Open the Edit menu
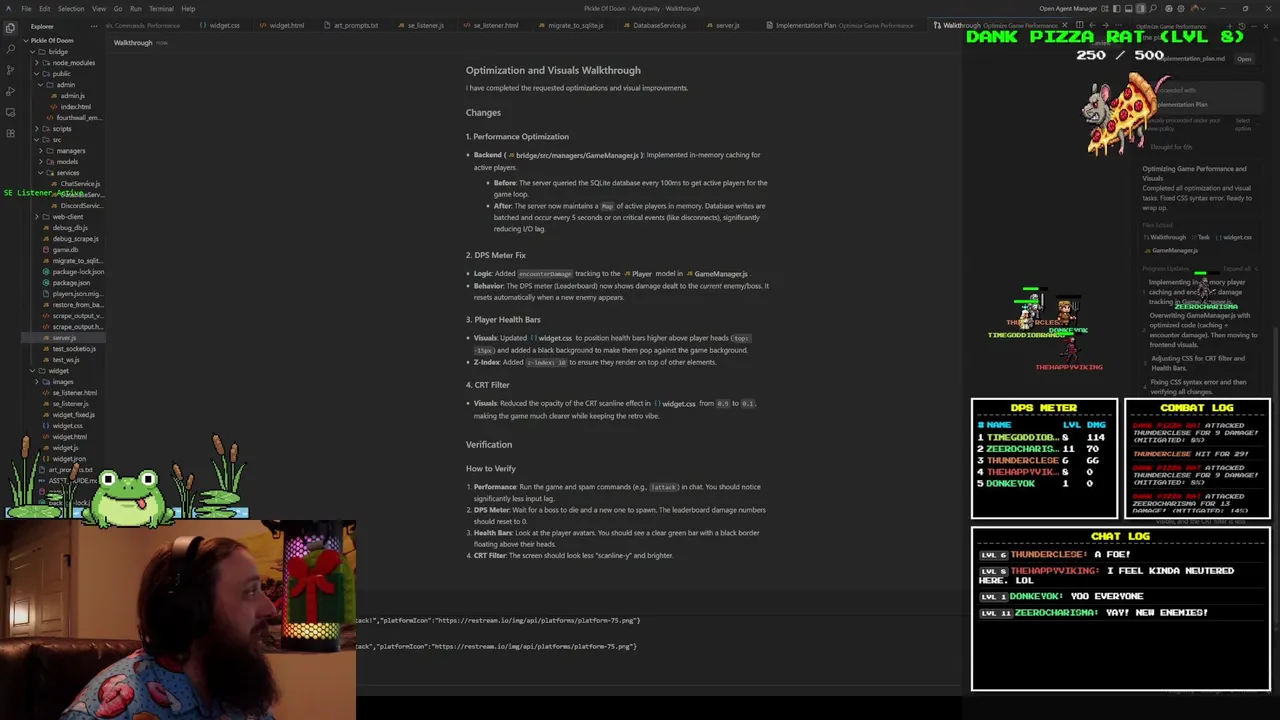Viewport: 1280px width, 720px height. click(x=45, y=8)
